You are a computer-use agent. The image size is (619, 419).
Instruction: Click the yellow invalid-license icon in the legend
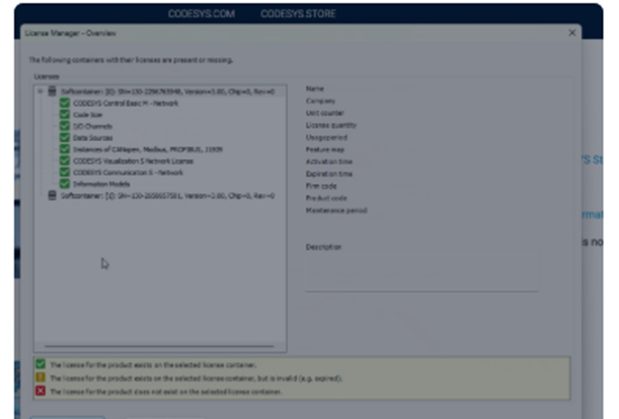[x=40, y=379]
